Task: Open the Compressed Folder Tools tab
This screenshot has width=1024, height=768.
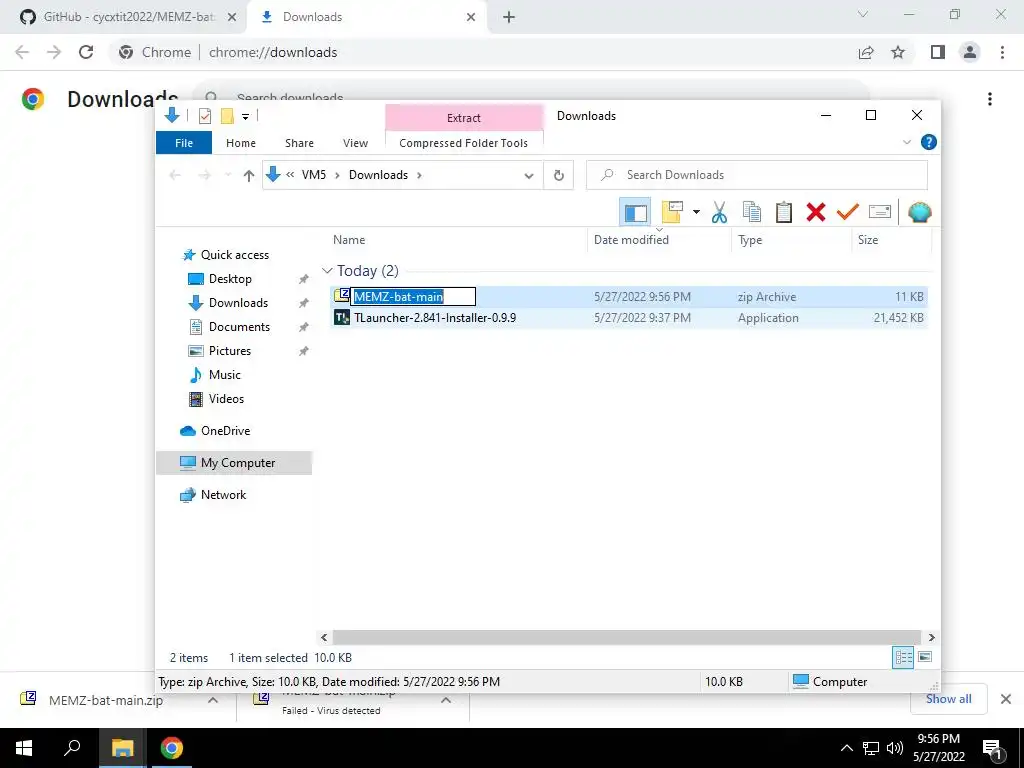Action: pyautogui.click(x=464, y=143)
